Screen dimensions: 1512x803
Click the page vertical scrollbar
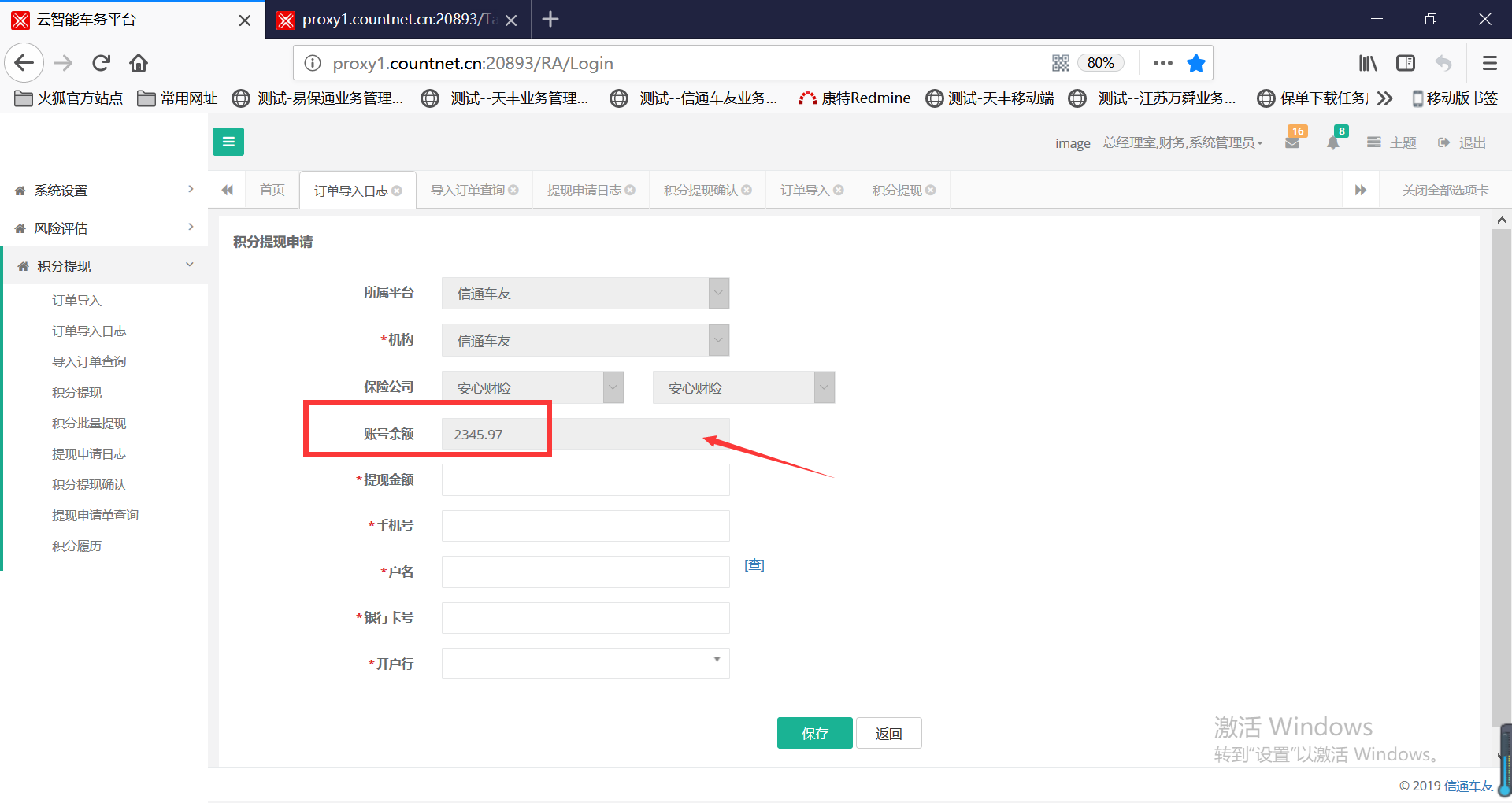(x=1501, y=478)
